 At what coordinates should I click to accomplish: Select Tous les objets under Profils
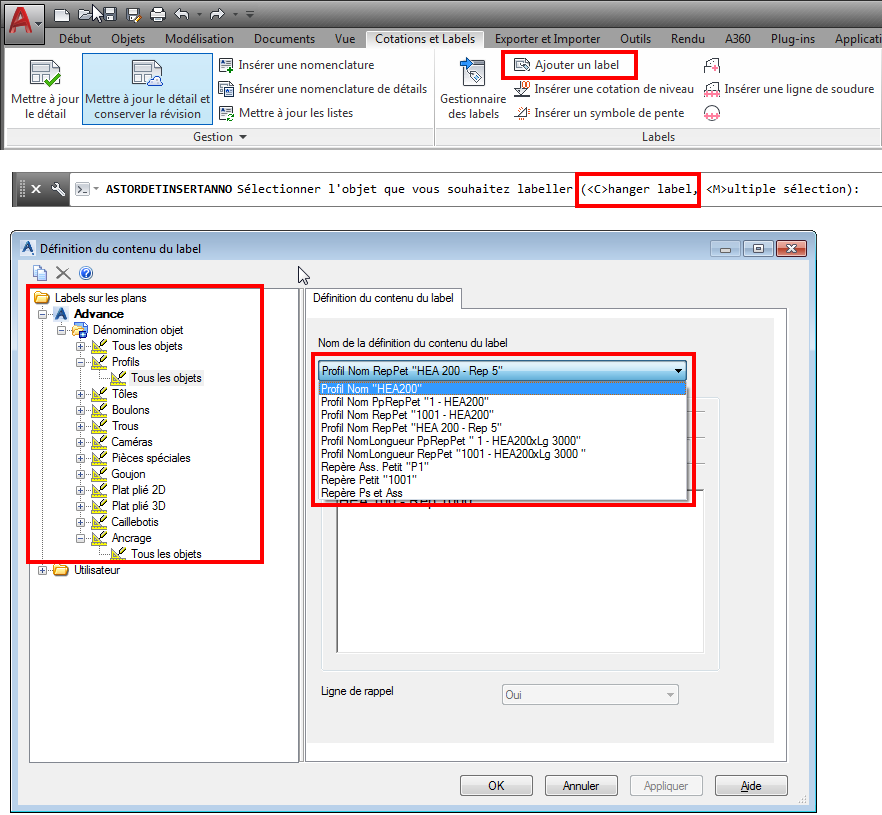(x=166, y=378)
